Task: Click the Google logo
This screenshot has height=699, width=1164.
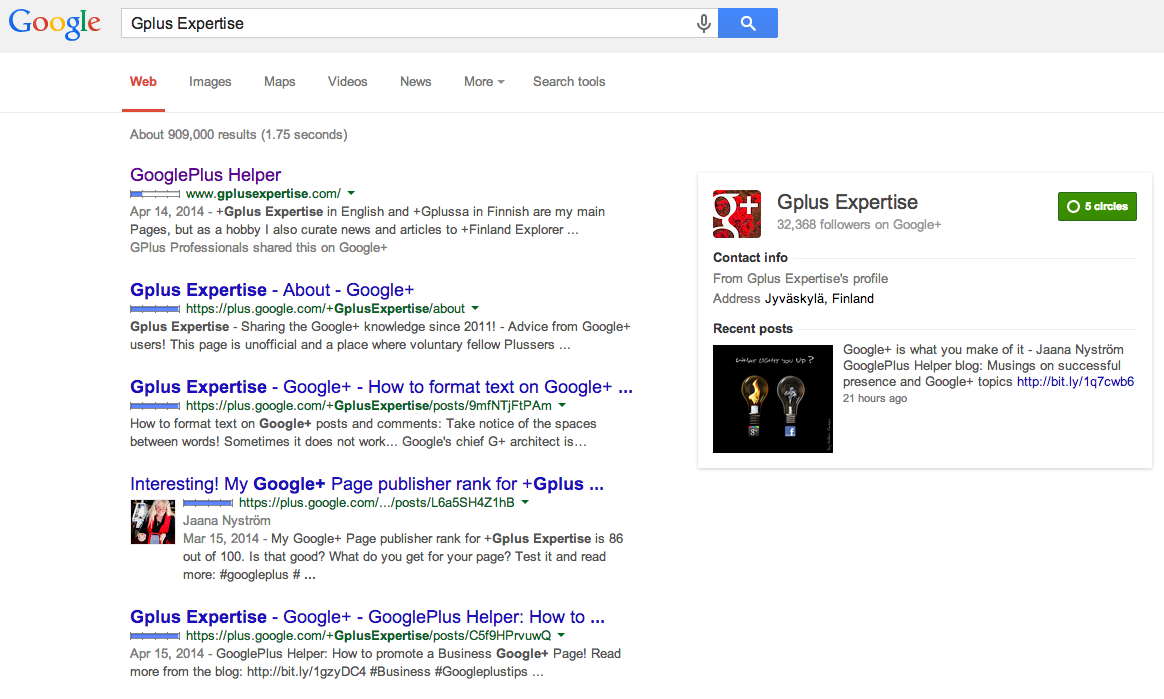Action: (x=54, y=23)
